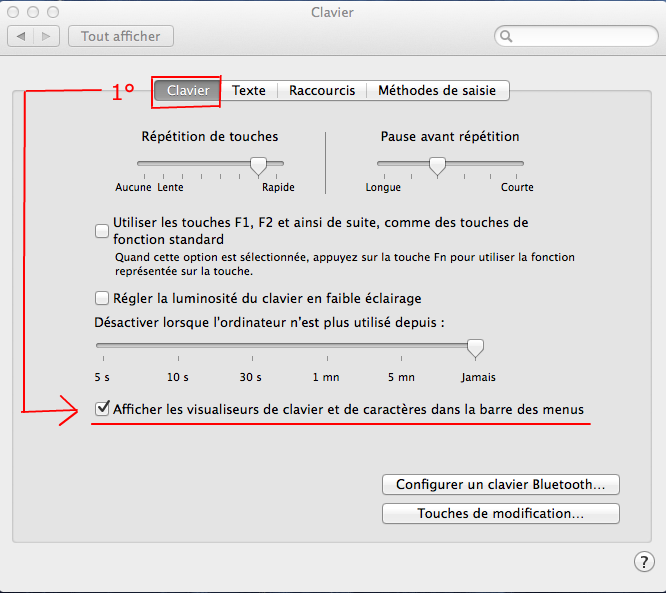
Task: Click the Répétition de touches heading
Action: tap(210, 136)
